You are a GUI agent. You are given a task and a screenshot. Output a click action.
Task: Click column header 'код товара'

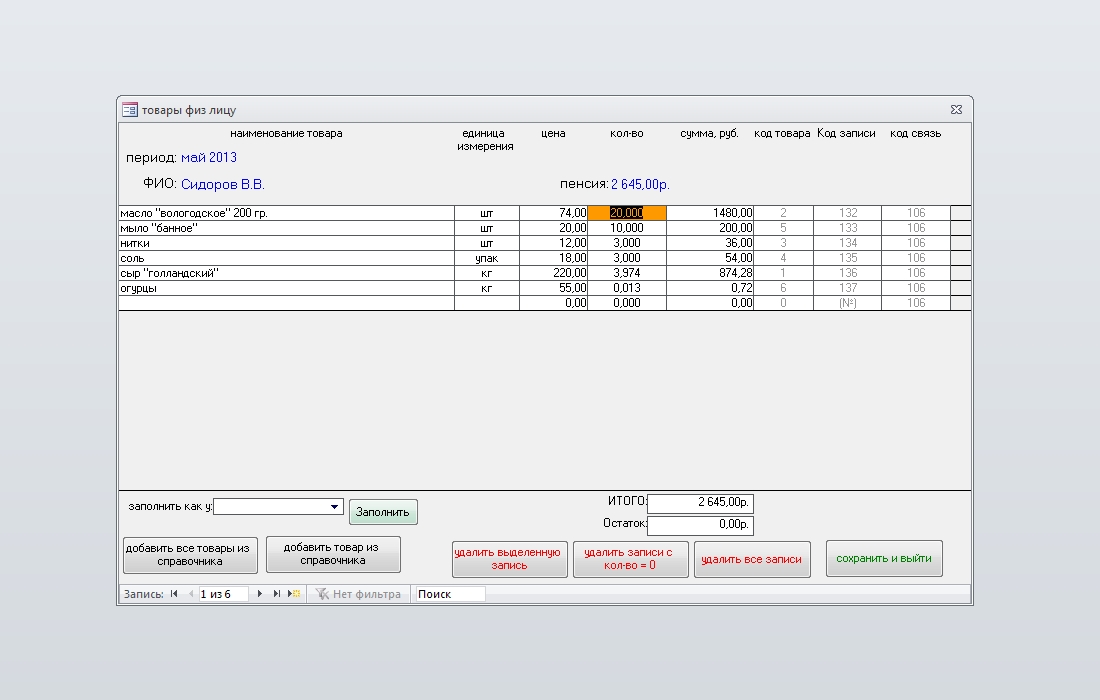click(782, 133)
